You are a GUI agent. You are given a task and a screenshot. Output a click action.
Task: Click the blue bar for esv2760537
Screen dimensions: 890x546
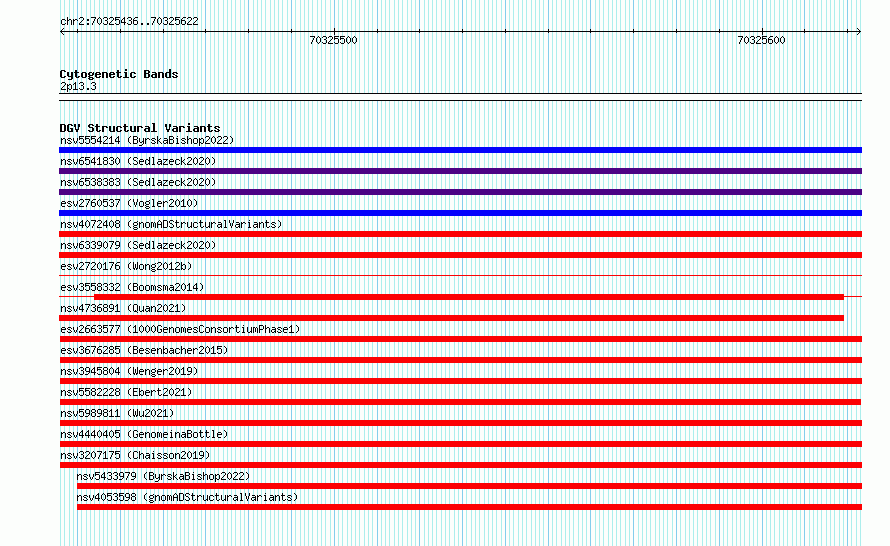[460, 213]
